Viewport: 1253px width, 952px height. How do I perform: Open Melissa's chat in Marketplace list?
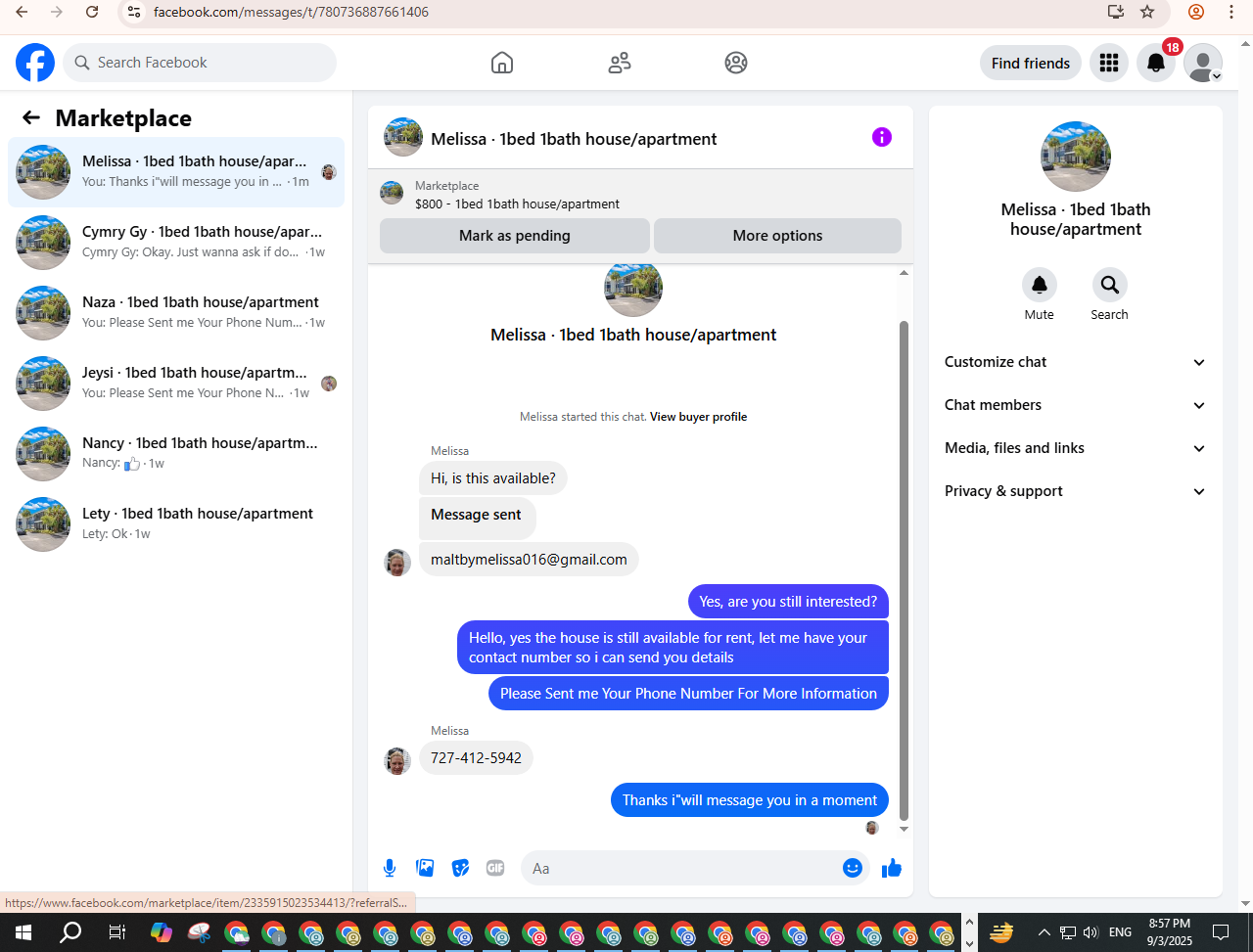click(x=176, y=172)
